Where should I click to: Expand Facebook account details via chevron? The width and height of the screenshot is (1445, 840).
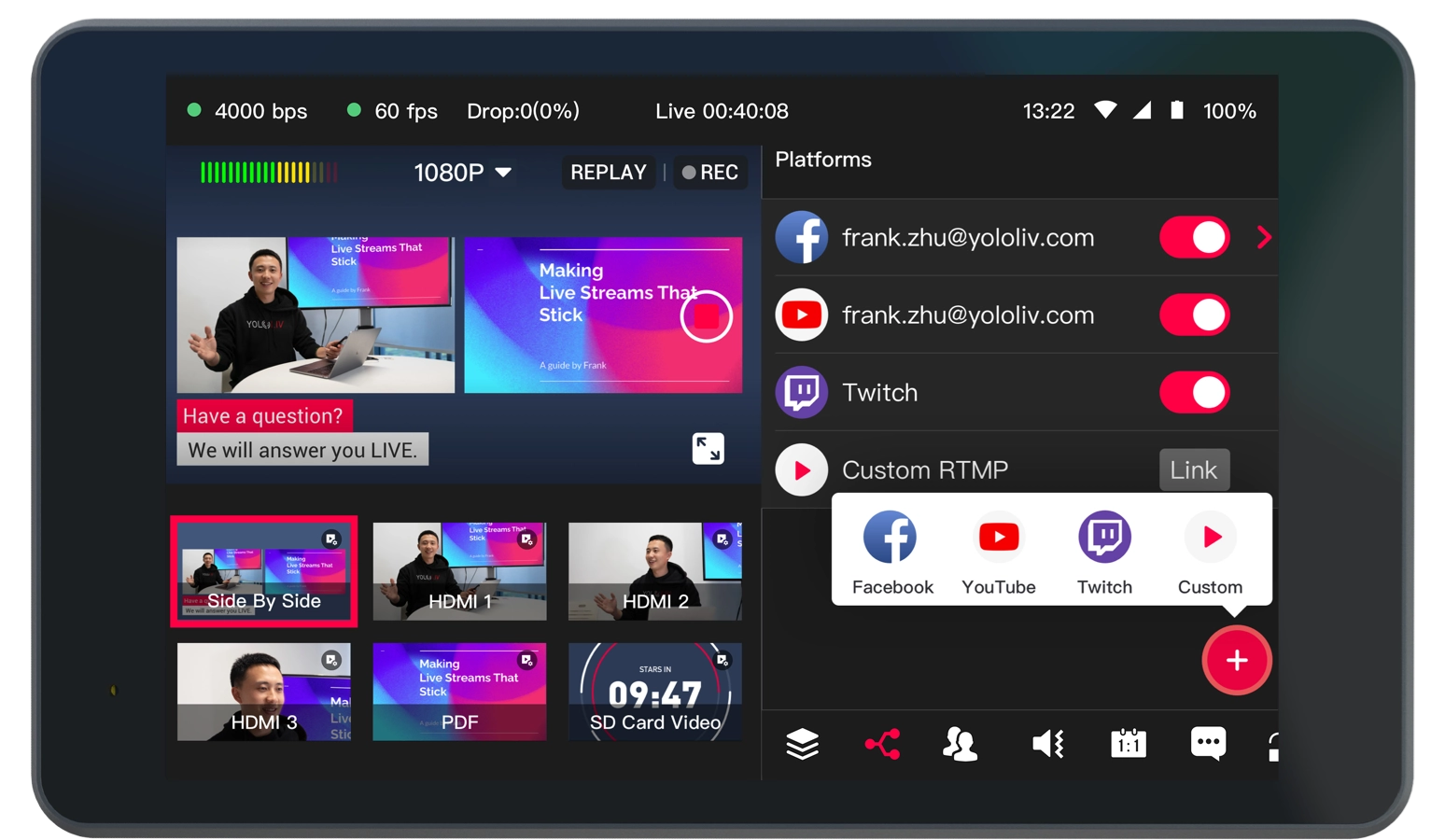point(1265,237)
